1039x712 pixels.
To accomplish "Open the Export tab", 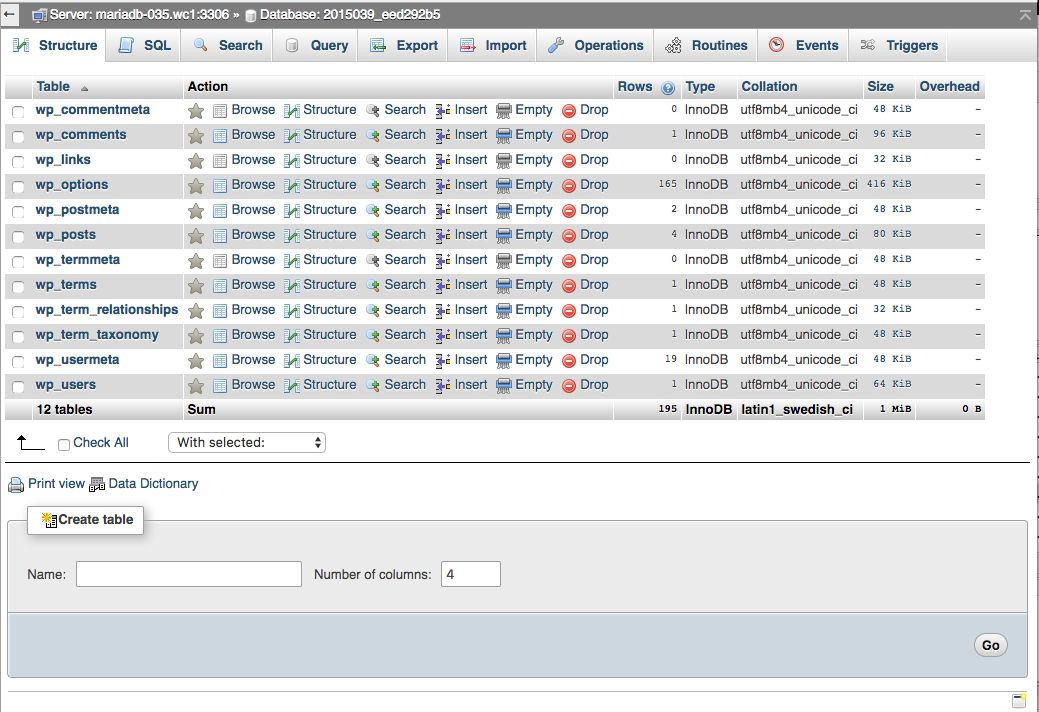I will coord(404,46).
